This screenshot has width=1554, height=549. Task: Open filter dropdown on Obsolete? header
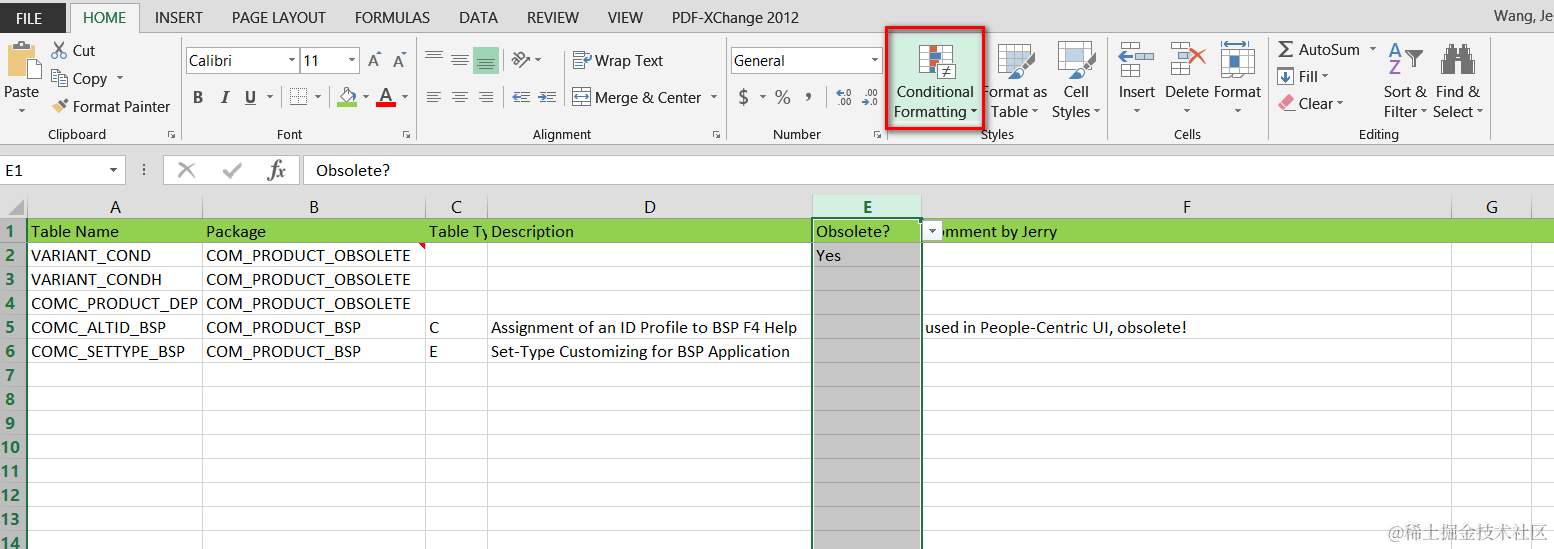(x=932, y=231)
